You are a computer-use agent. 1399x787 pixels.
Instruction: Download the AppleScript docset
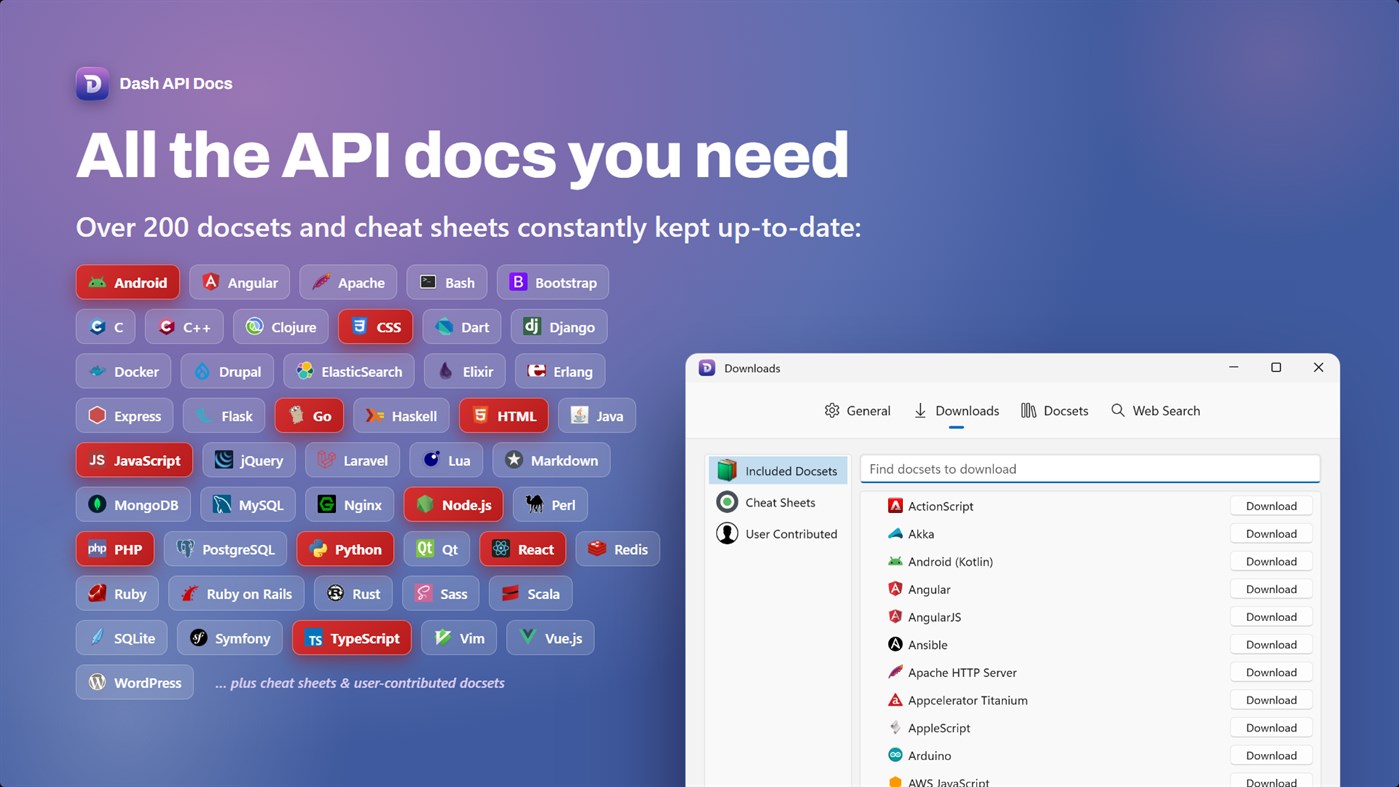(x=1271, y=728)
